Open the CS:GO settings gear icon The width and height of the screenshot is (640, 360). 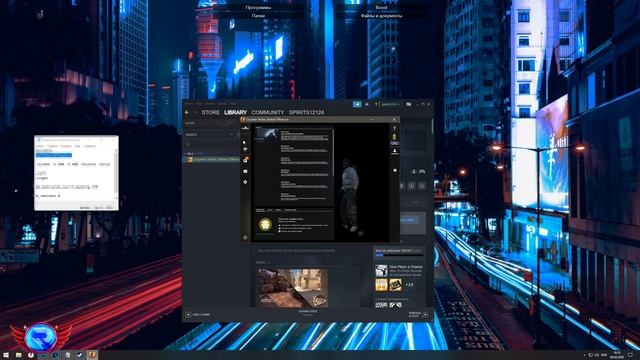click(x=245, y=182)
